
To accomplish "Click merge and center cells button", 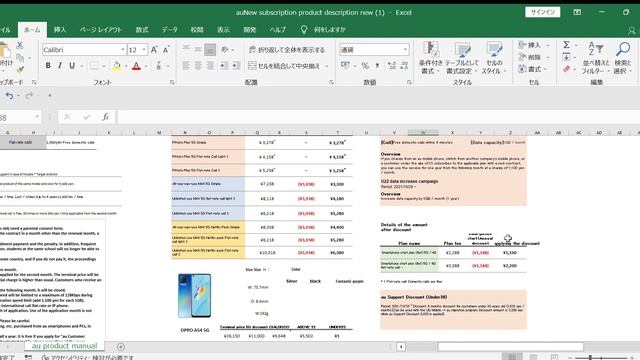I will pyautogui.click(x=284, y=65).
